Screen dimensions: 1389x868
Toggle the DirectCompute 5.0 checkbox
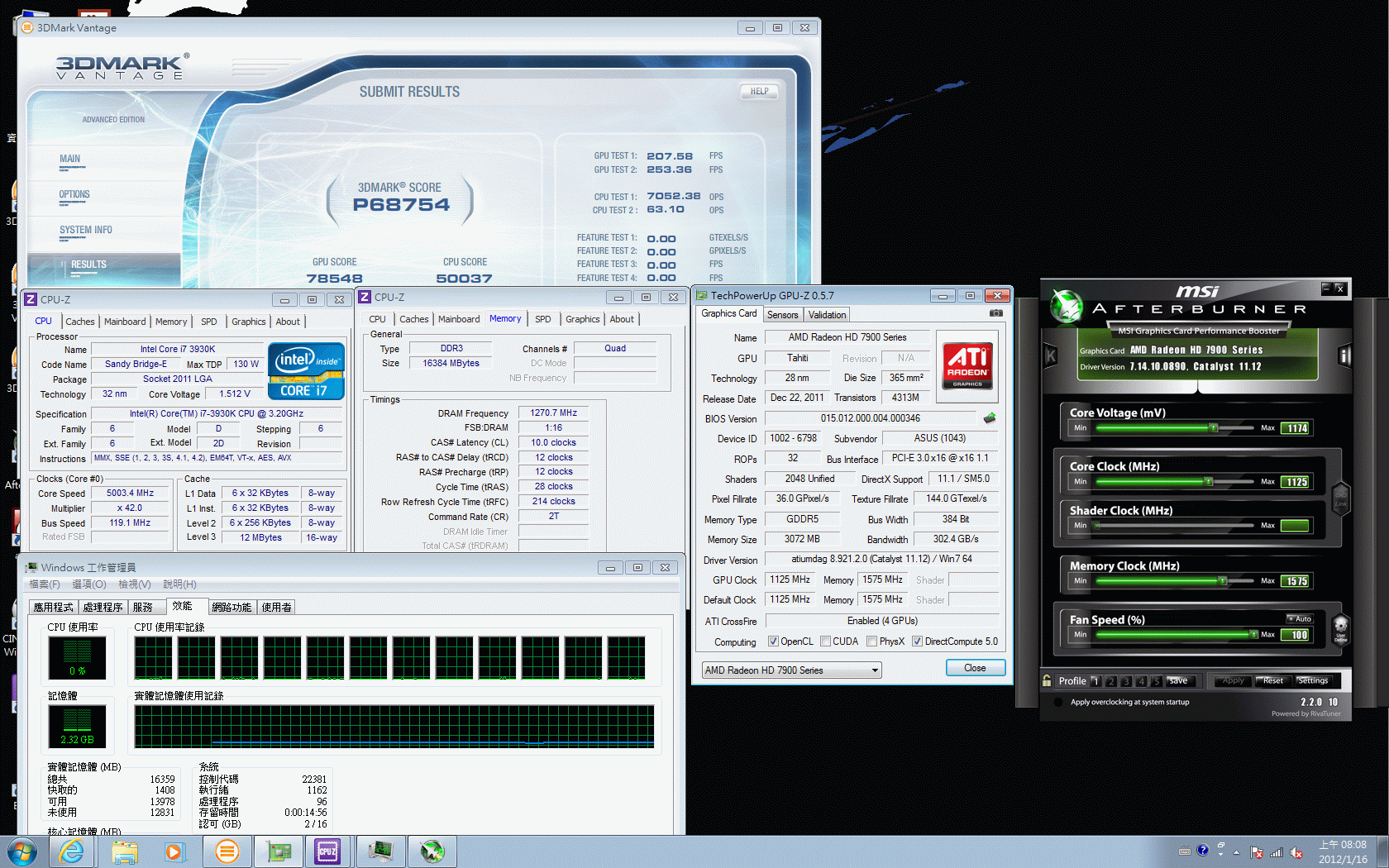click(917, 641)
